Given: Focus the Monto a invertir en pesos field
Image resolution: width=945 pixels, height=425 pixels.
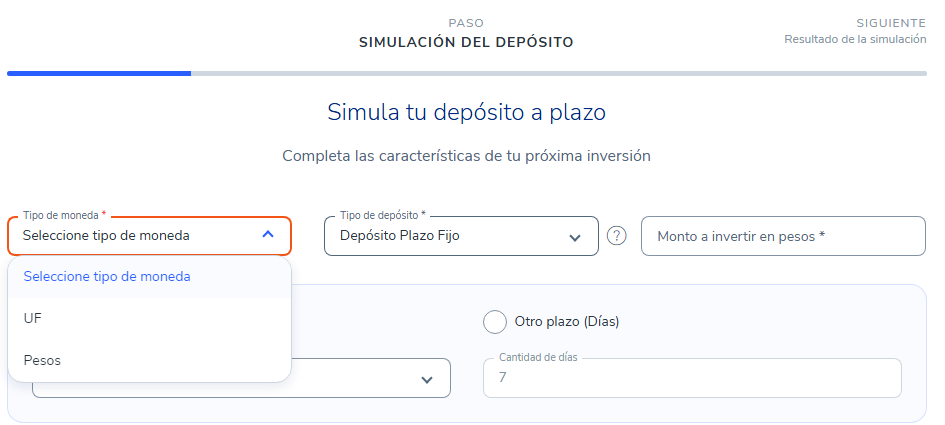Looking at the screenshot, I should click(783, 236).
